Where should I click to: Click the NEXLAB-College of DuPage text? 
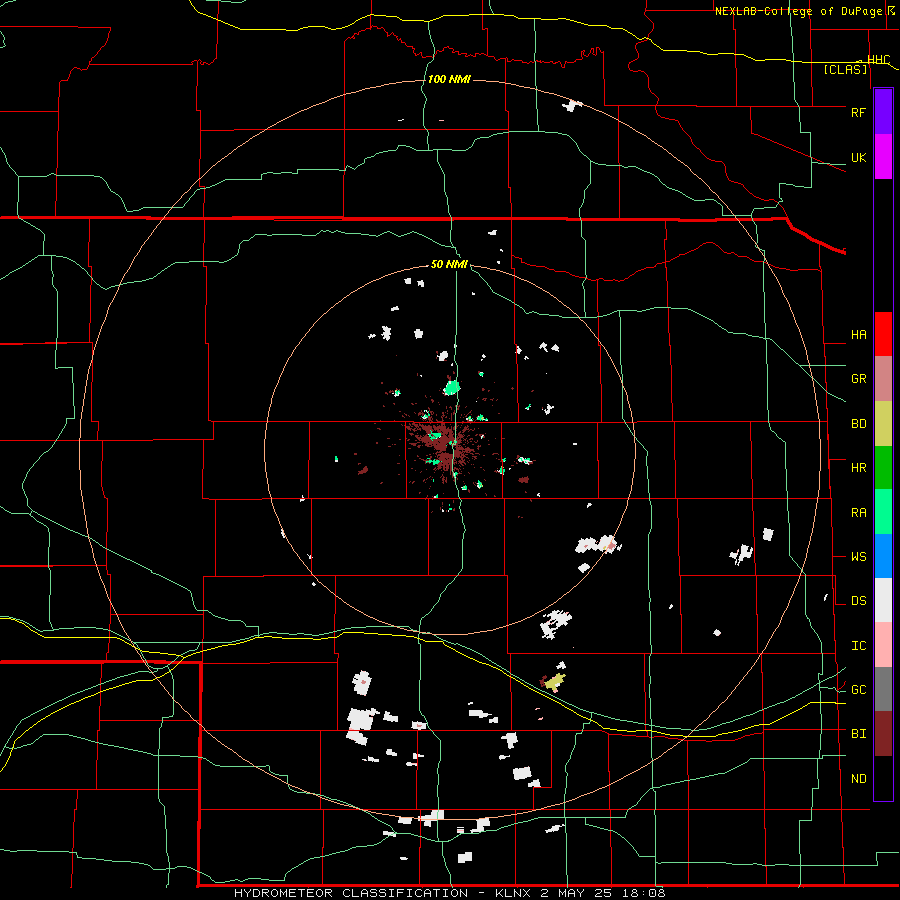798,11
